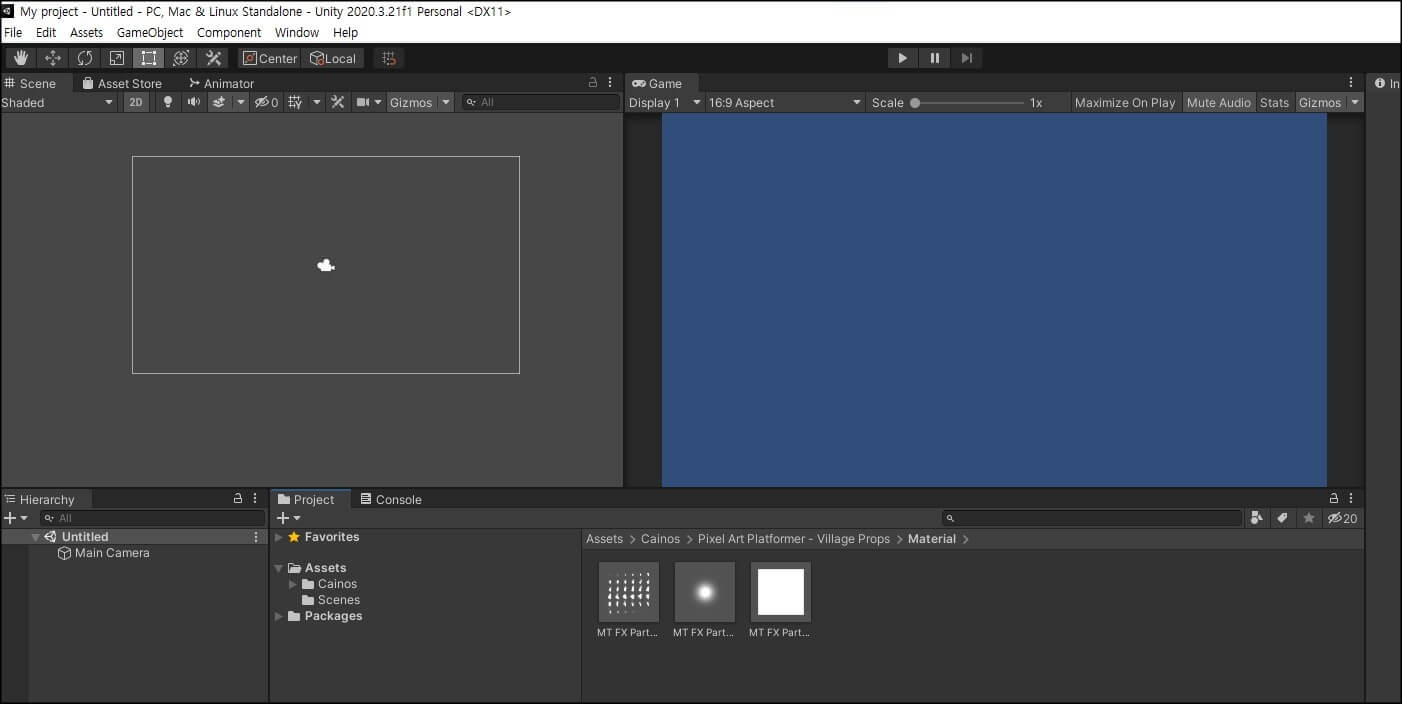1402x704 pixels.
Task: Lock the Scene panel
Action: click(593, 83)
